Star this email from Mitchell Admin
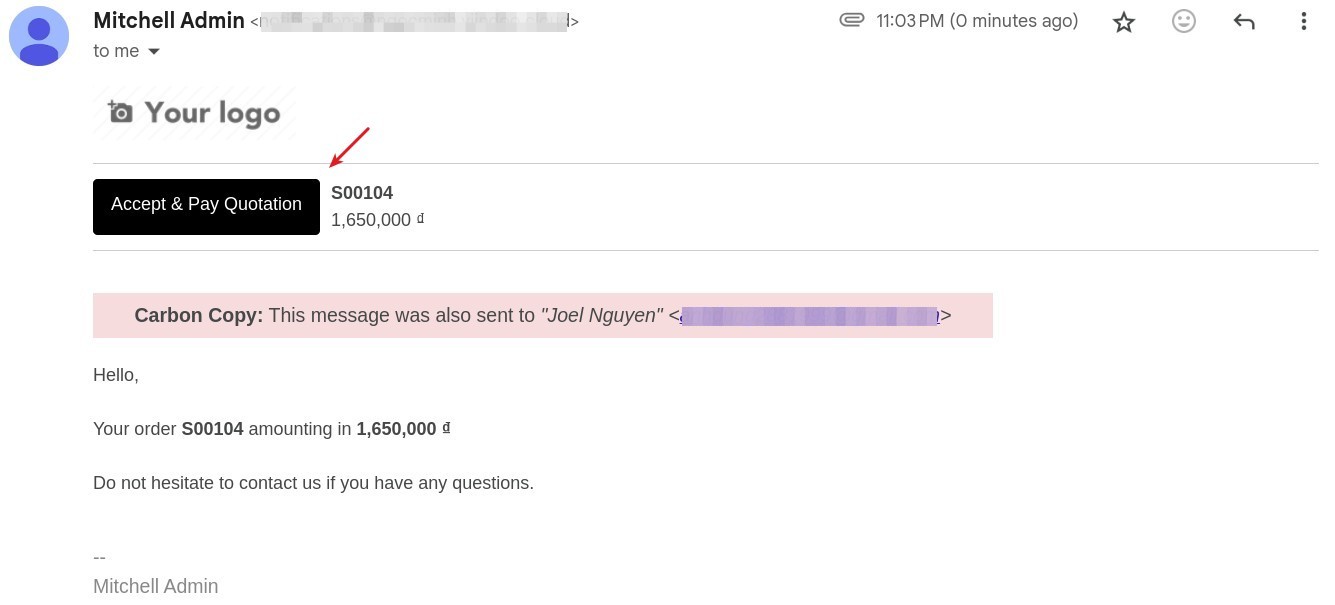Image resolution: width=1335 pixels, height=605 pixels. (1124, 22)
